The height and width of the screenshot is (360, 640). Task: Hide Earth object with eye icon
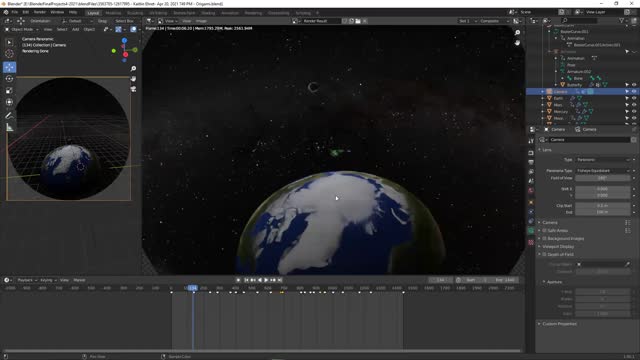pos(634,98)
